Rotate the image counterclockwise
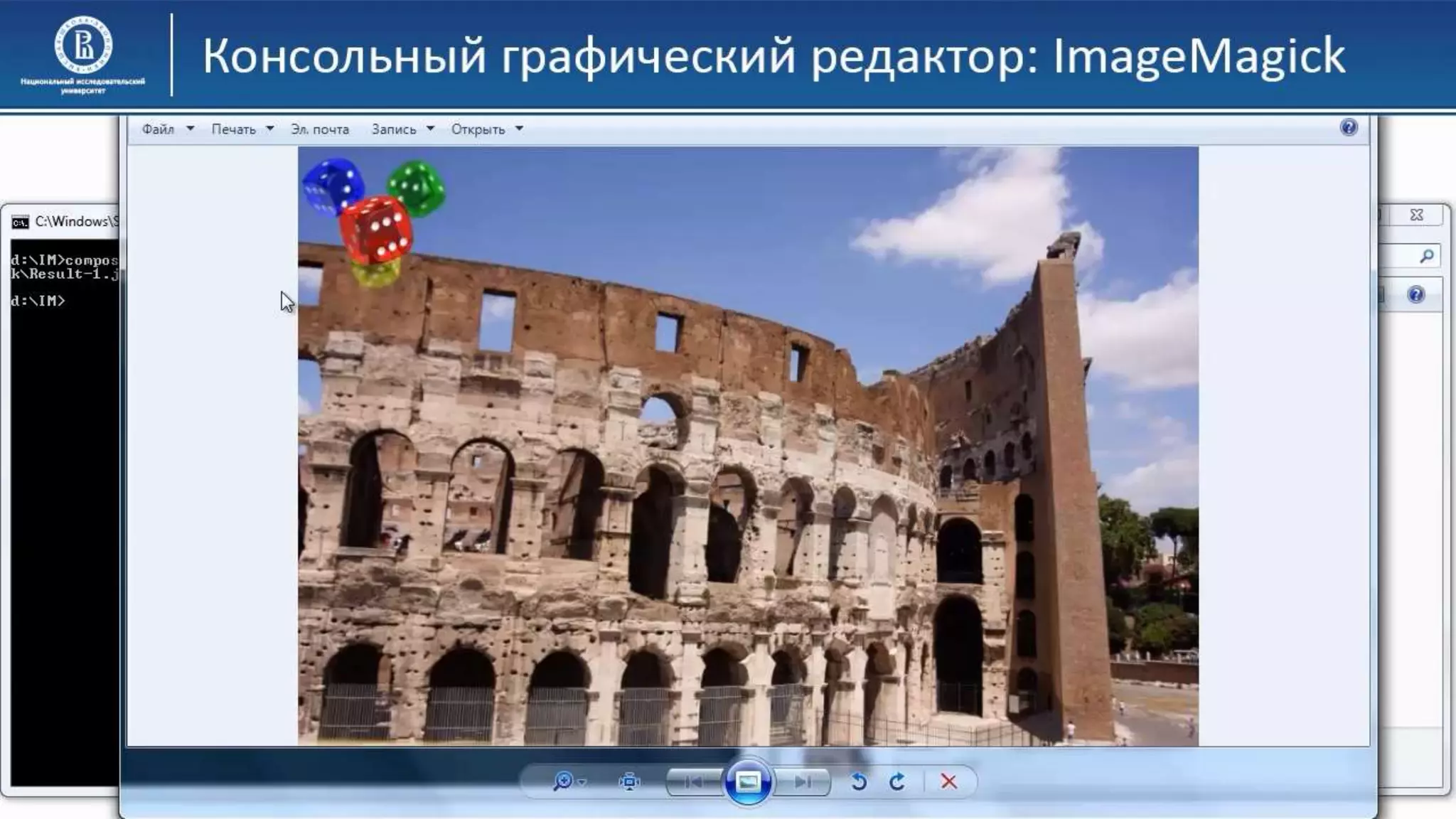The image size is (1456, 819). click(859, 782)
